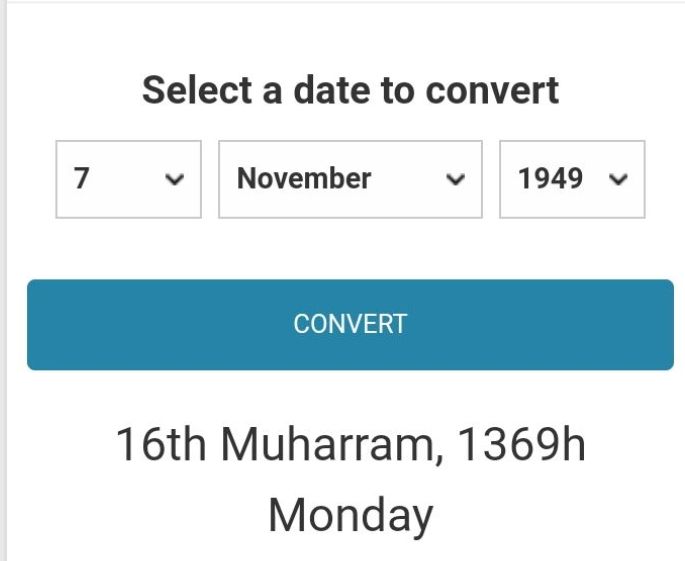685x561 pixels.
Task: Click the 1949 value in the year field
Action: [550, 179]
